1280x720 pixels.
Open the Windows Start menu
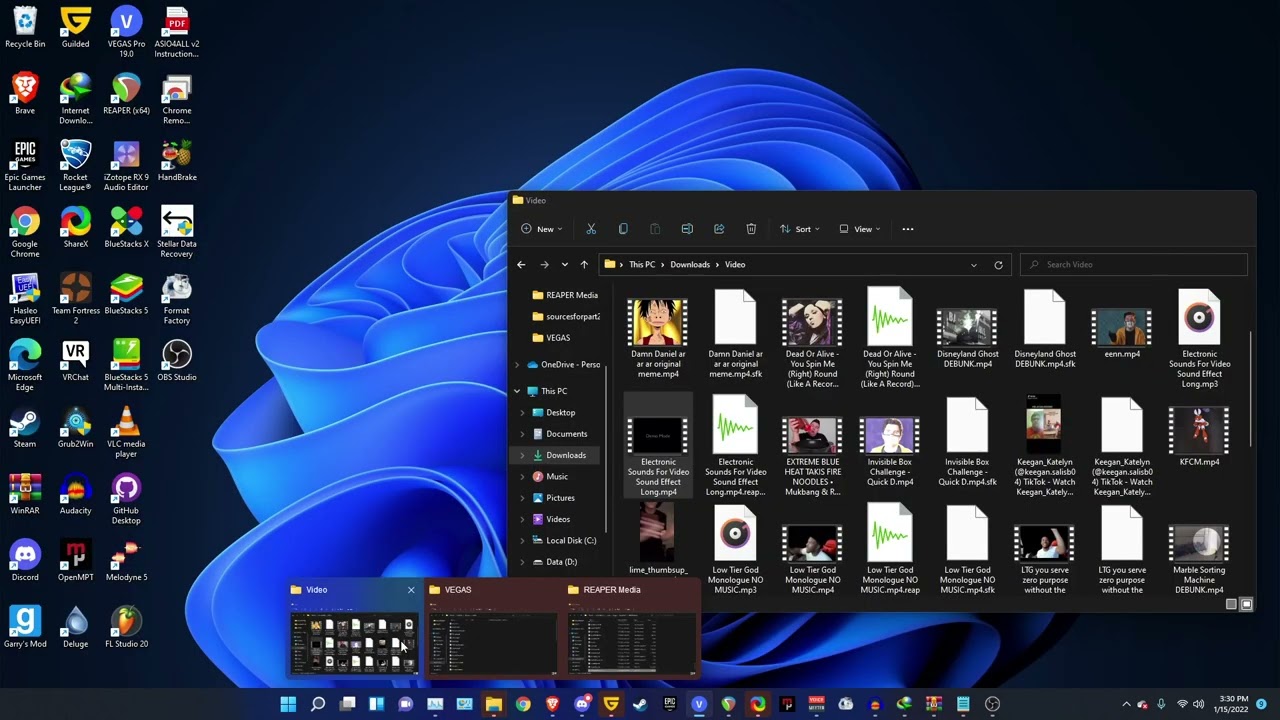point(288,705)
